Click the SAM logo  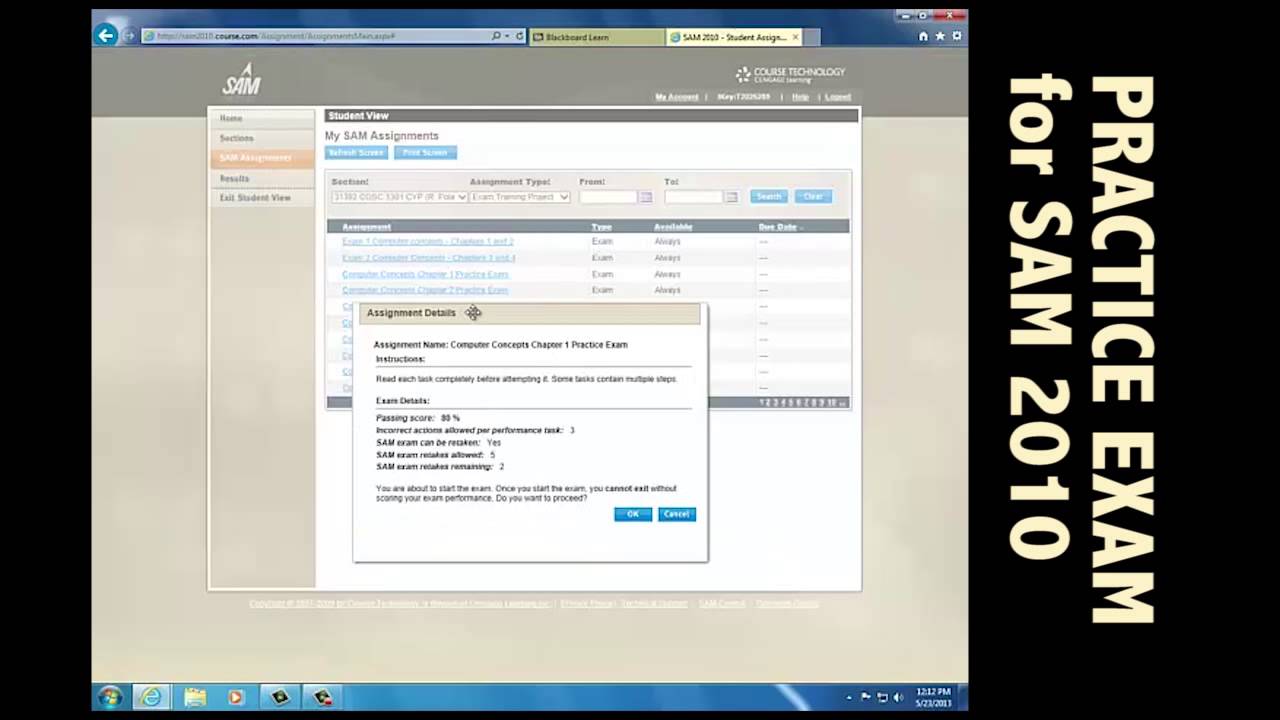242,79
